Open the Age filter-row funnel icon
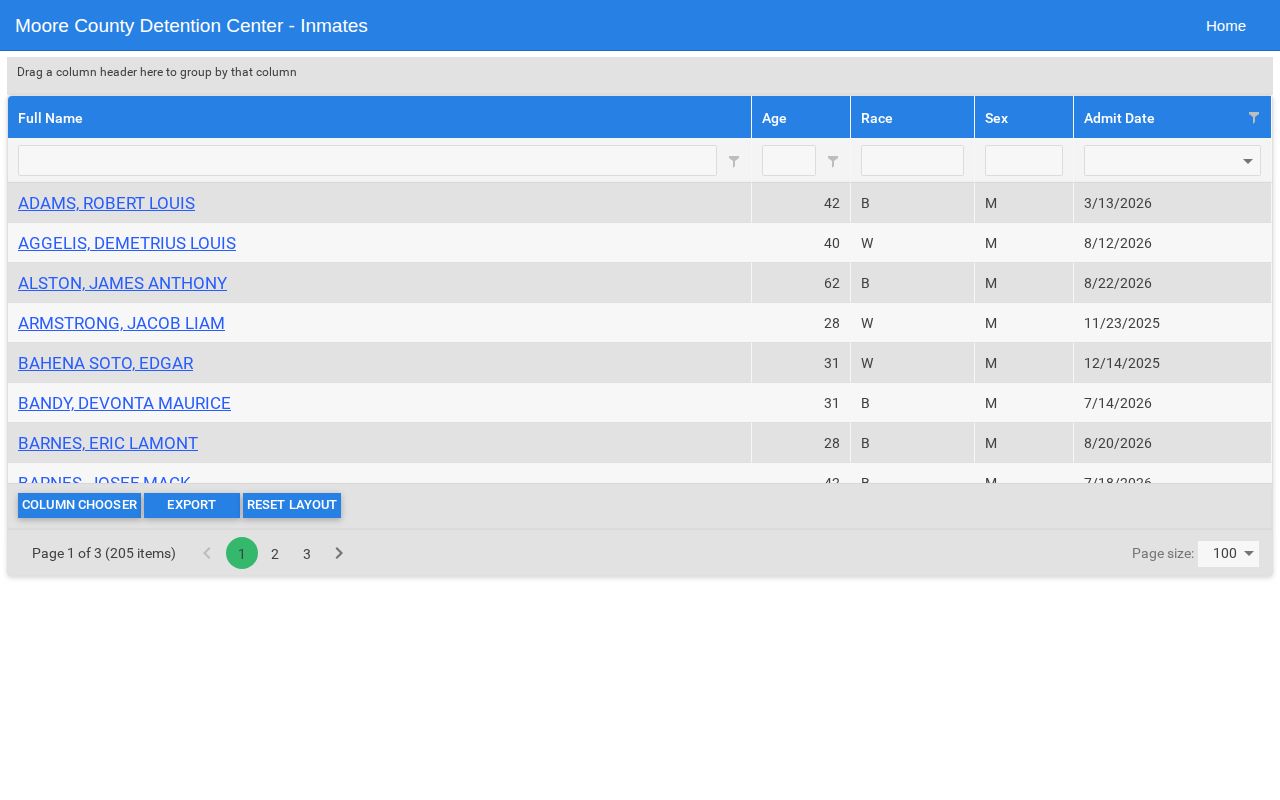Screen dimensions: 1280x800 pyautogui.click(x=833, y=161)
